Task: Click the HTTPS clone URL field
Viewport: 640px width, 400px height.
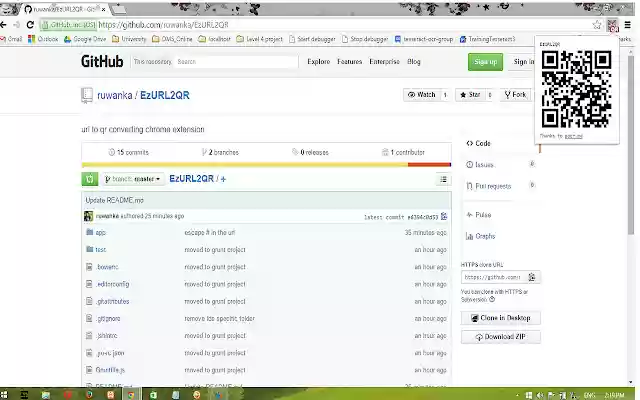Action: click(493, 277)
